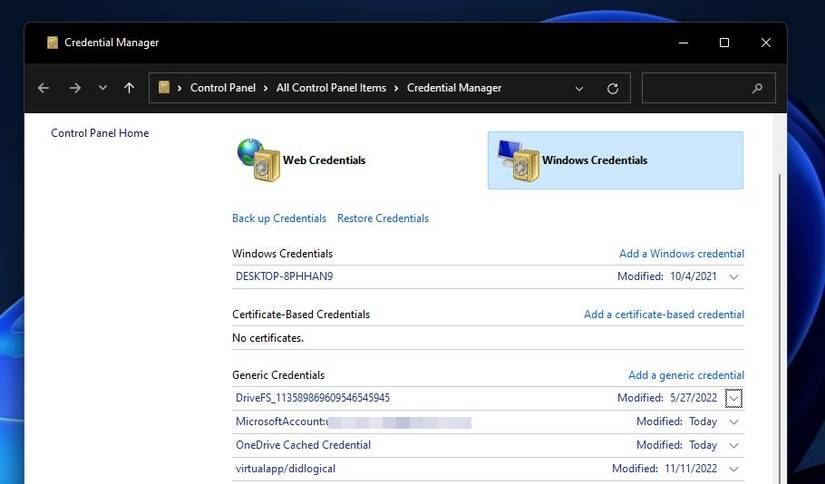Click Modified 11/11/2022 date text

click(x=664, y=468)
